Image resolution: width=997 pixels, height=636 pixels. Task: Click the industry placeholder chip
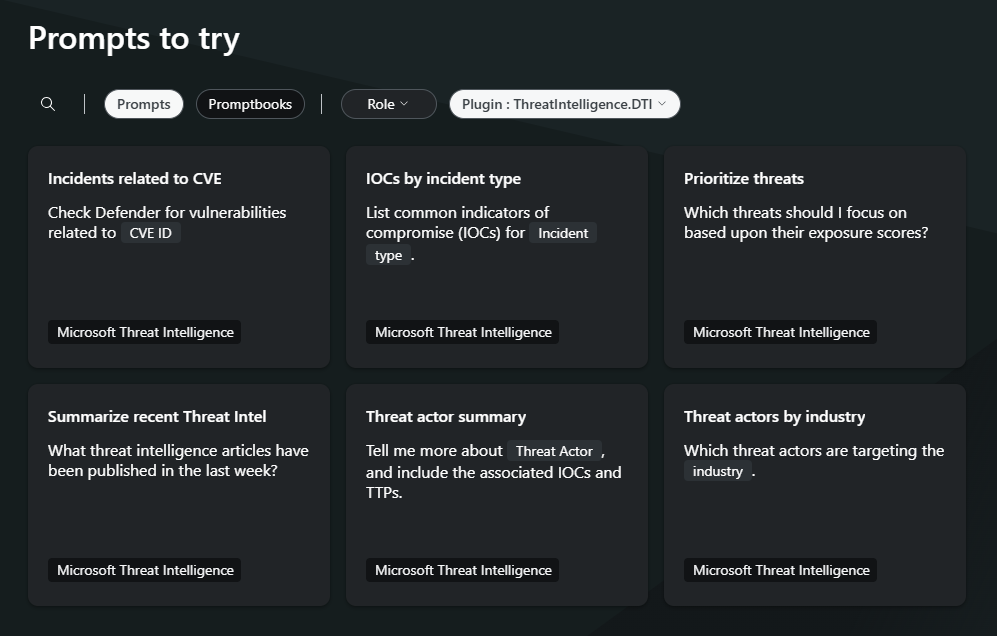click(717, 471)
